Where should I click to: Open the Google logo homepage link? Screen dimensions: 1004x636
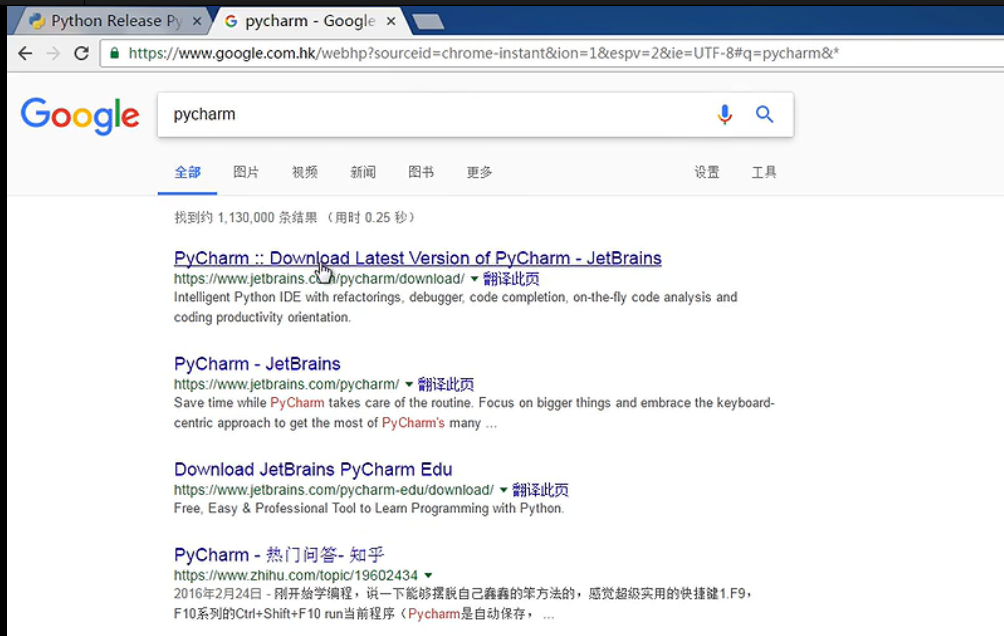pos(80,115)
